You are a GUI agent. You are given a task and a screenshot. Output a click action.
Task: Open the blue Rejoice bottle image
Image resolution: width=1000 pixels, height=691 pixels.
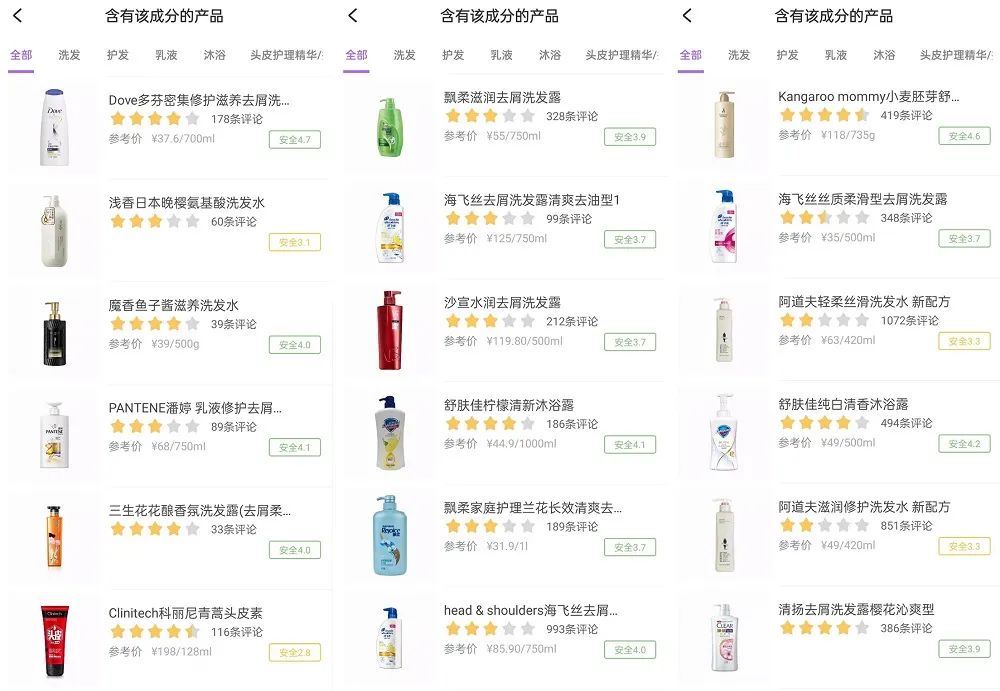click(390, 535)
